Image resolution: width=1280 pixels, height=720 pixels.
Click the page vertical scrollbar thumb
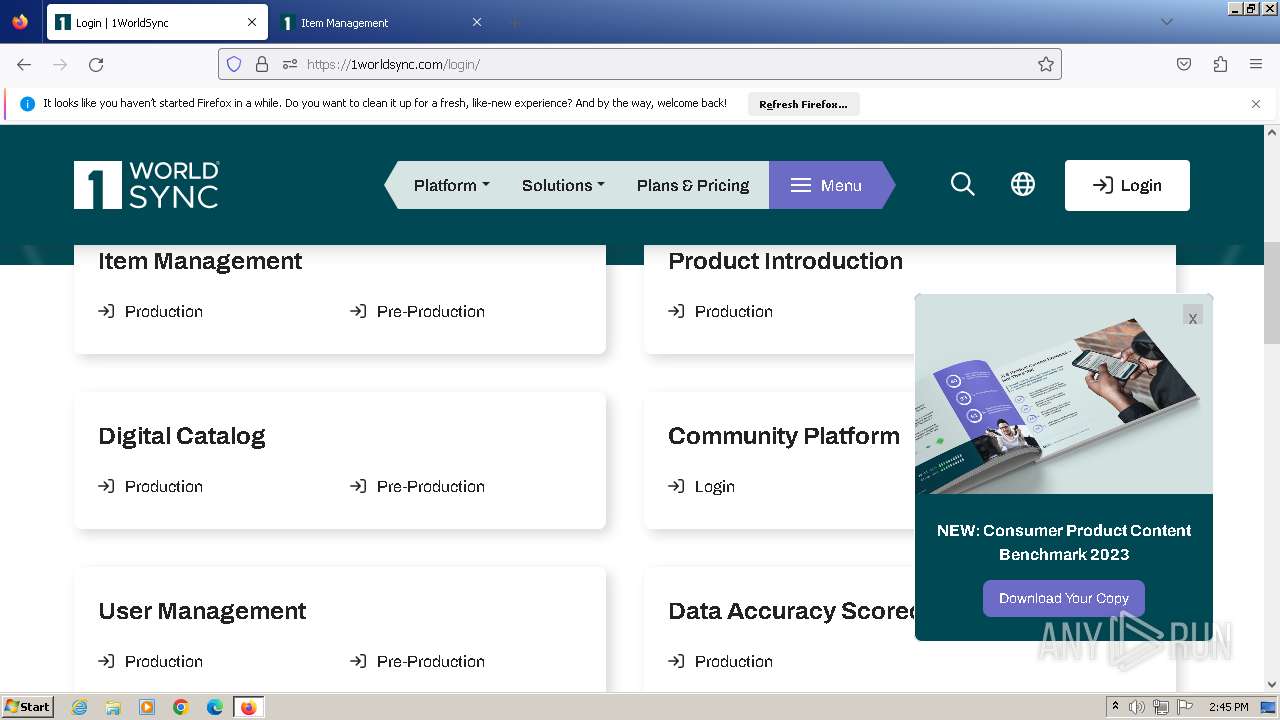pyautogui.click(x=1272, y=292)
